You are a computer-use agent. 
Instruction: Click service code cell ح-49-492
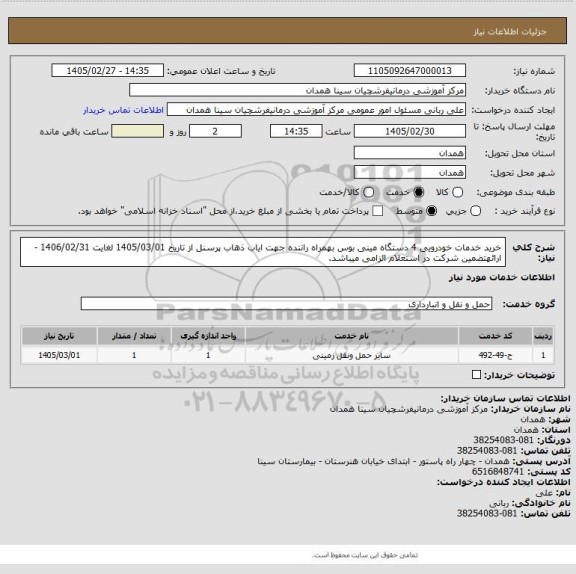495,355
